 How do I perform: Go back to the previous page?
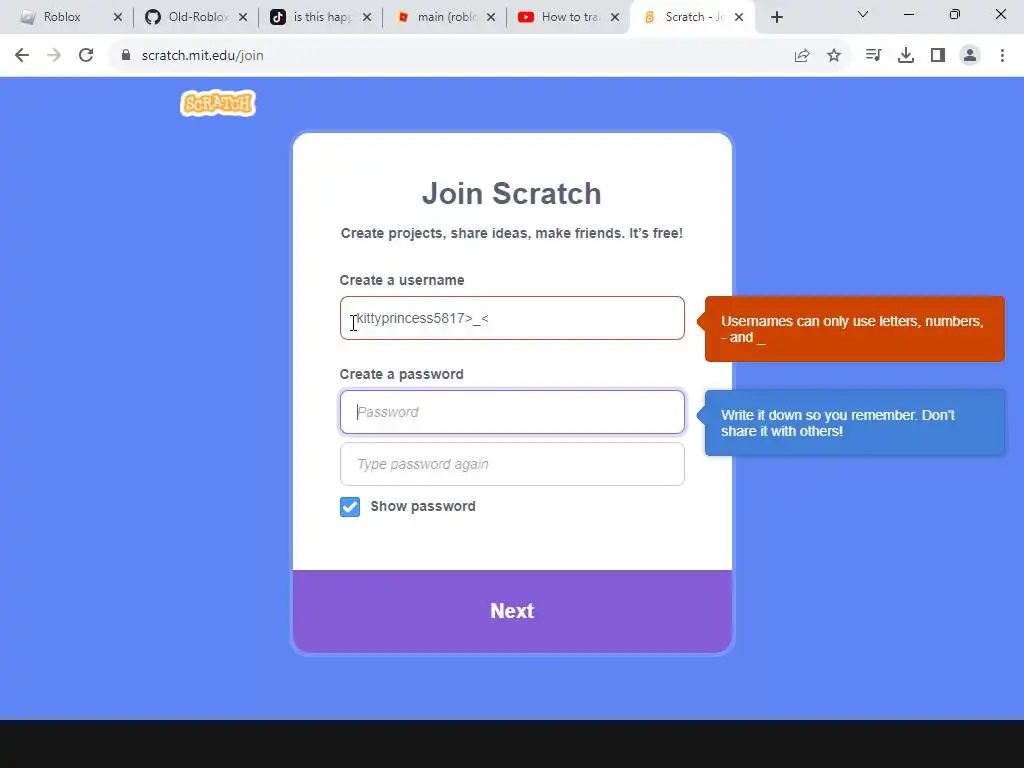22,56
